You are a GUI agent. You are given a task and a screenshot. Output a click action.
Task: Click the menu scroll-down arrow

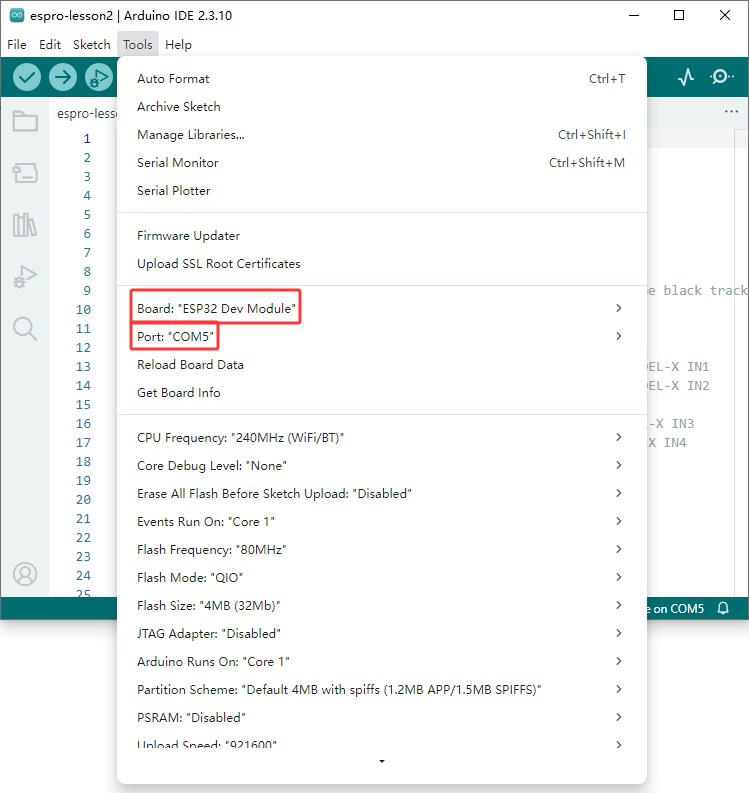pos(382,761)
